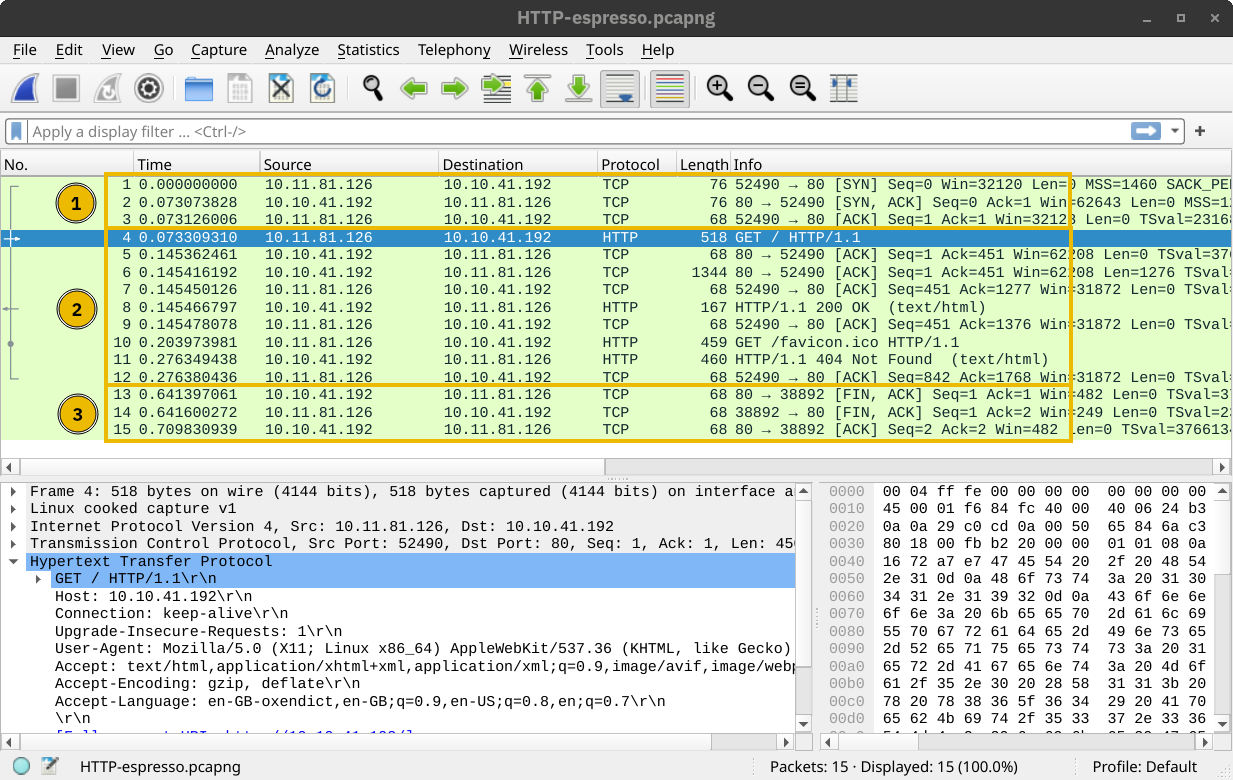Expand the GET / HTTP/1.1 request line
The image size is (1233, 780).
39,578
